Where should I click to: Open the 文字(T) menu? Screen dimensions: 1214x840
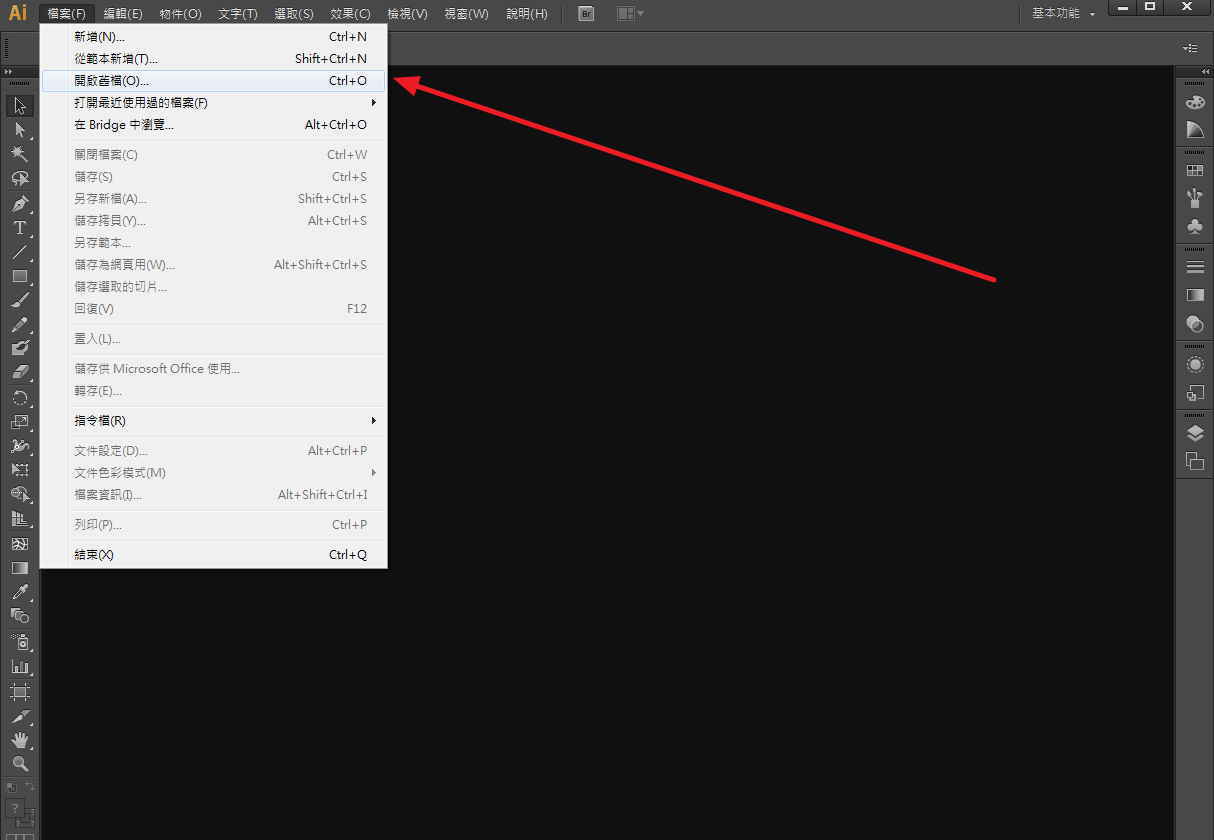pyautogui.click(x=238, y=14)
